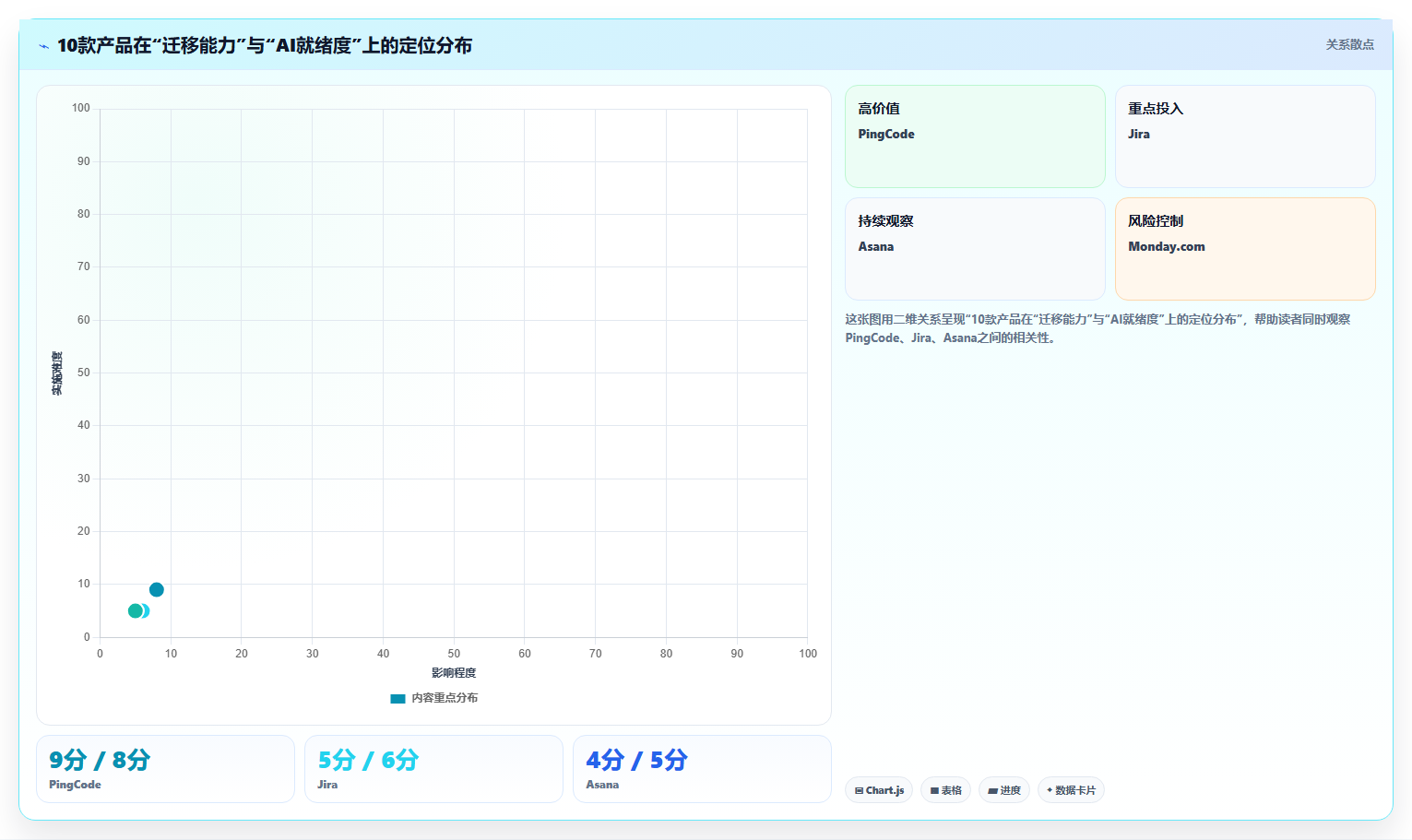This screenshot has height=840, width=1412.
Task: Select the 重点投入 Jira quadrant card
Action: [1245, 136]
